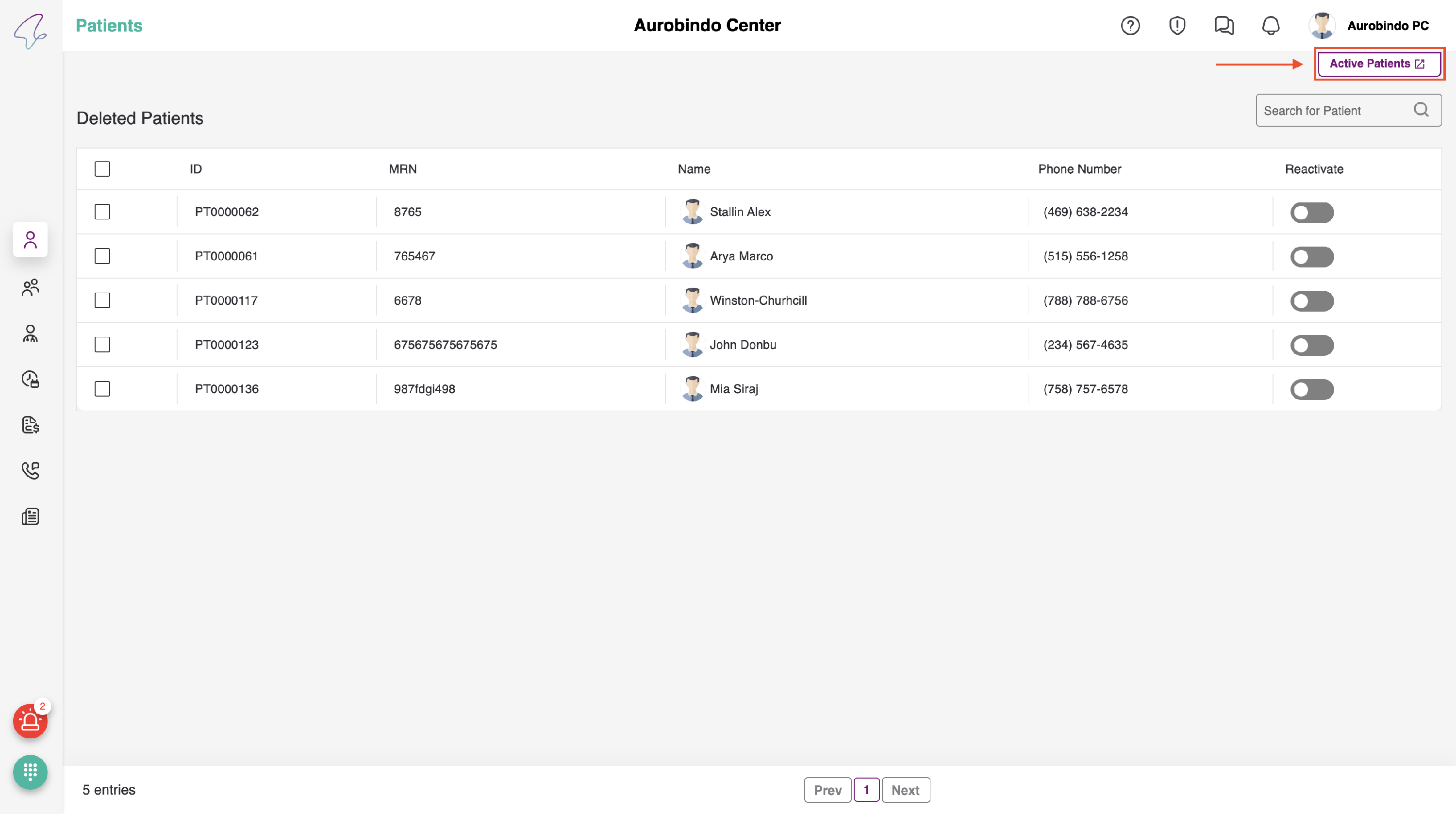Click the Next pagination button
This screenshot has height=814, width=1456.
pyautogui.click(x=905, y=790)
